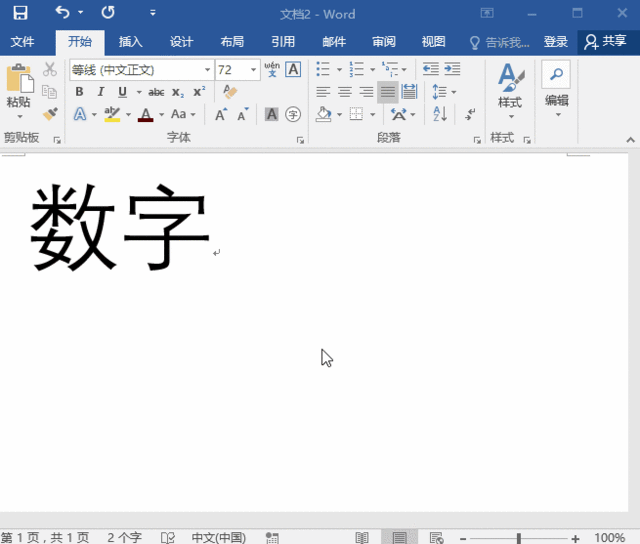Toggle Bold formatting

(79, 92)
